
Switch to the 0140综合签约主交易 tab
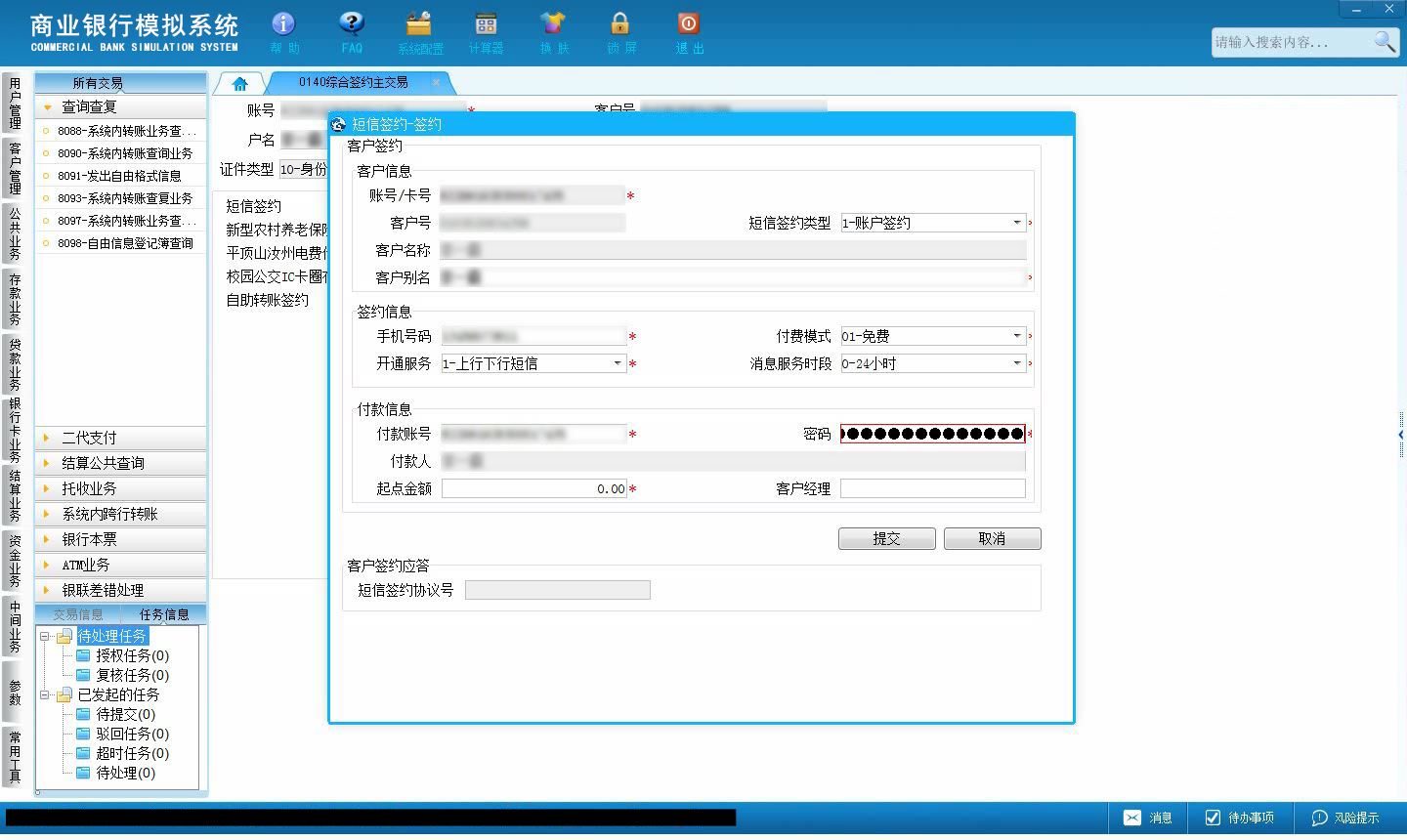click(354, 83)
